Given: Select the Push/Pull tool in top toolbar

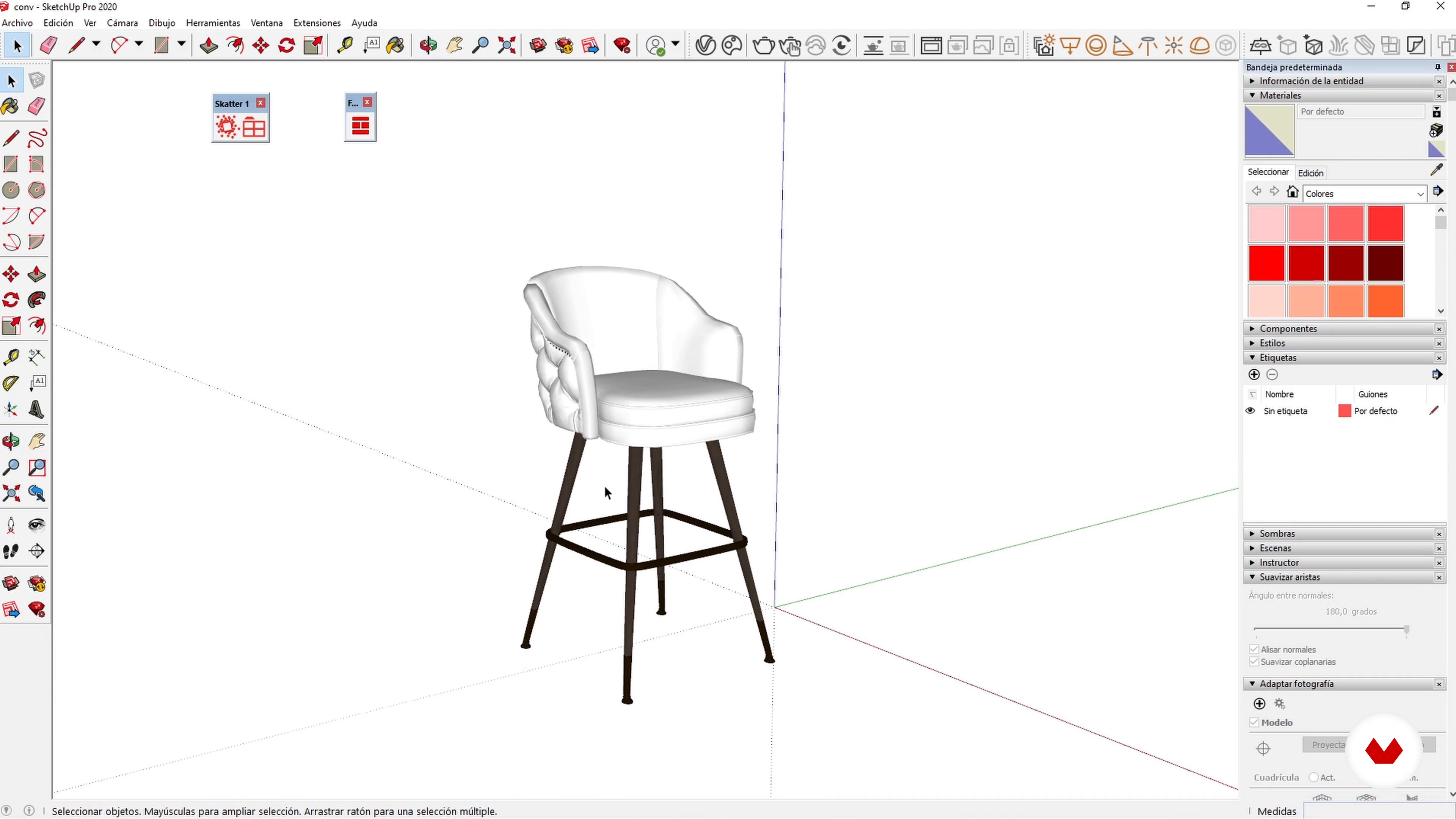Looking at the screenshot, I should coord(209,45).
